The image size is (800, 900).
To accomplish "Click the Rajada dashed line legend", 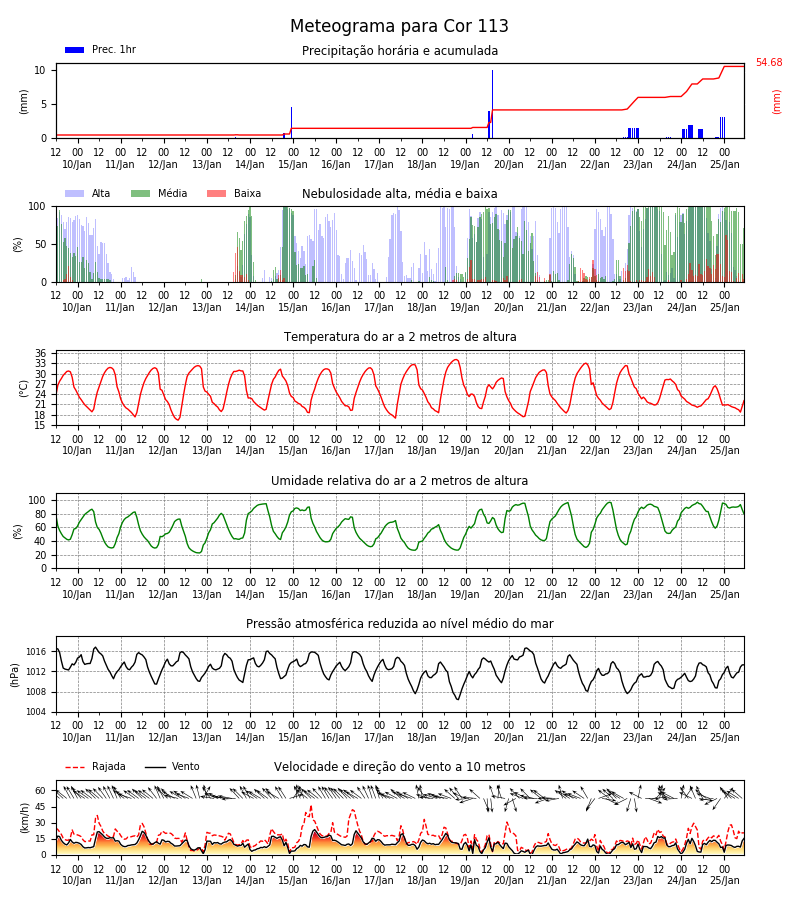I will [x=75, y=767].
